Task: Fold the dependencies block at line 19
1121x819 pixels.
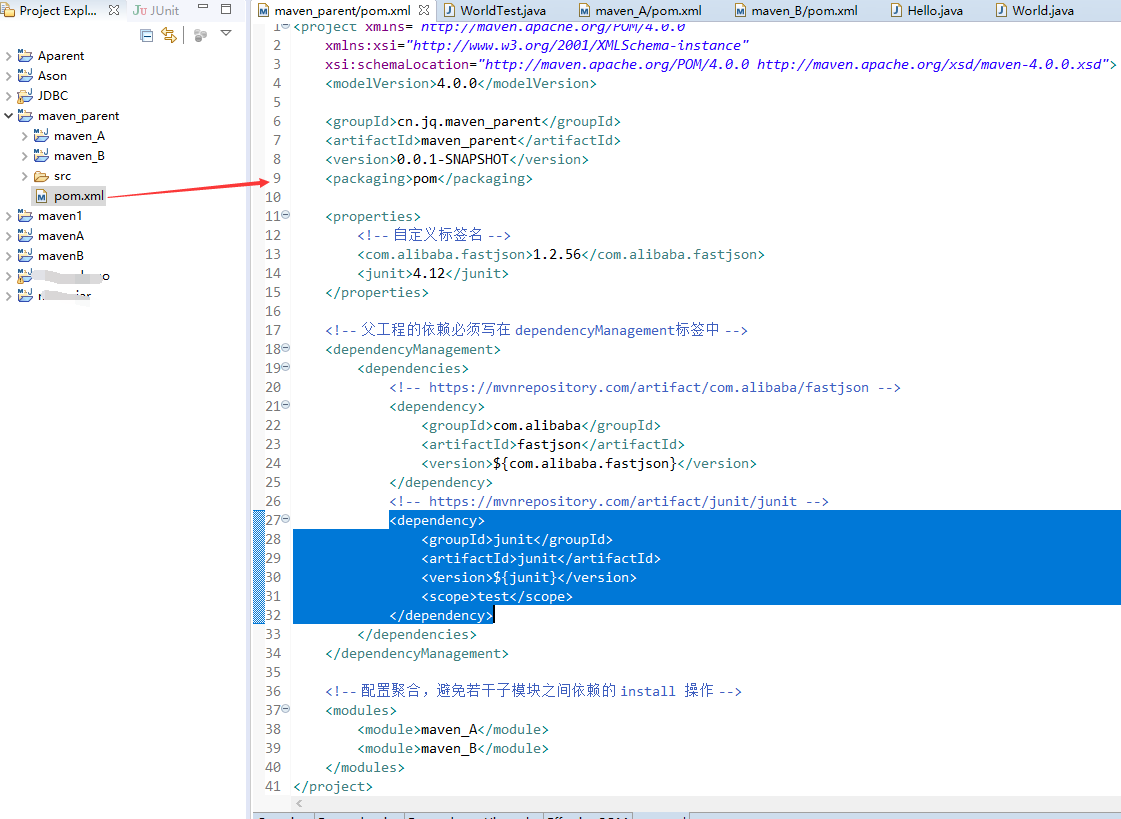Action: pyautogui.click(x=286, y=367)
